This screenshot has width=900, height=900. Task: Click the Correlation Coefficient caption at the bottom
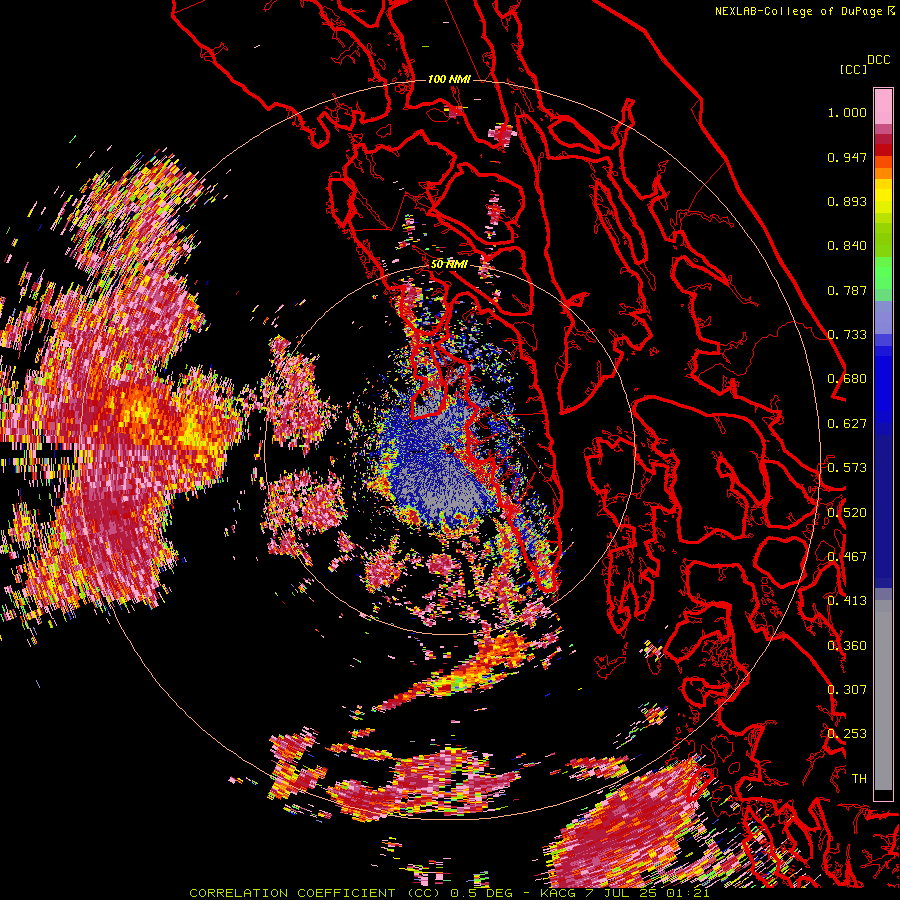[x=449, y=893]
